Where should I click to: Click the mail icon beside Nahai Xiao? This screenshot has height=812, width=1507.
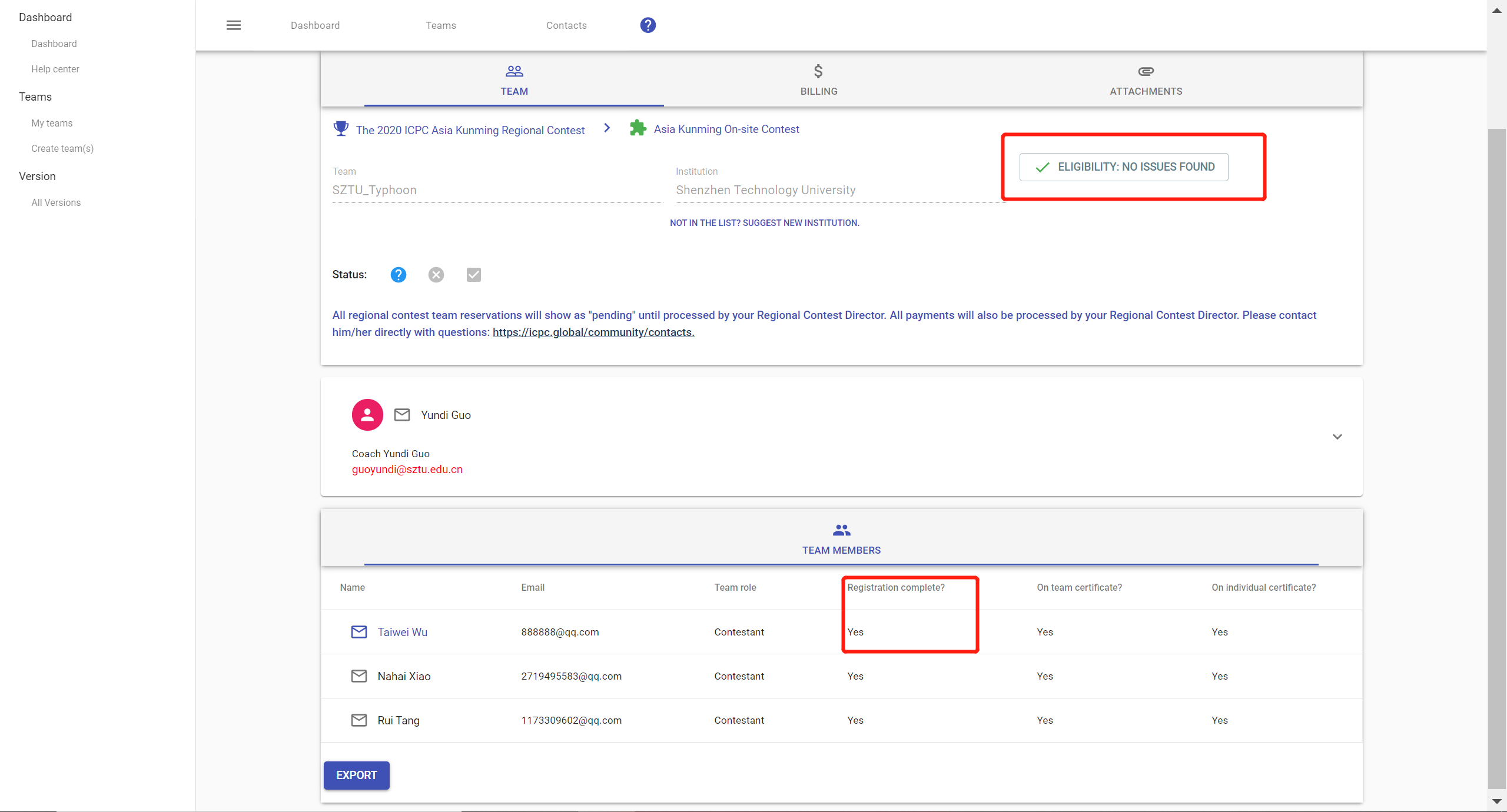359,676
